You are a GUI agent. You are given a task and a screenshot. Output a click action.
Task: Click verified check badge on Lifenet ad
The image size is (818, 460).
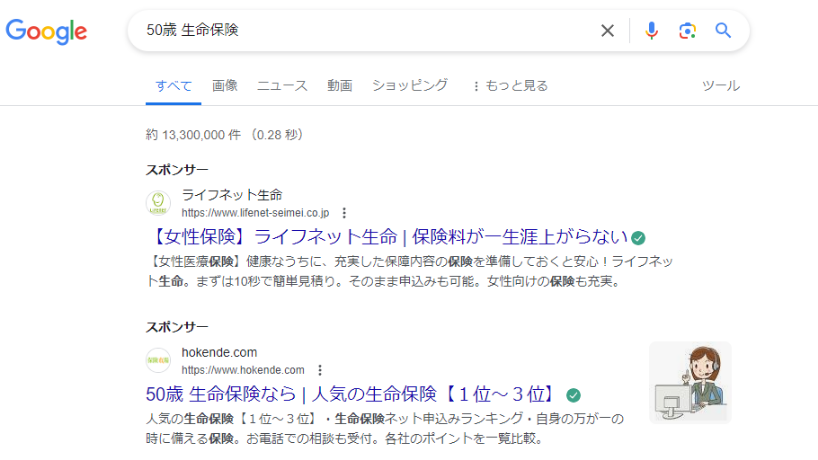tap(638, 238)
